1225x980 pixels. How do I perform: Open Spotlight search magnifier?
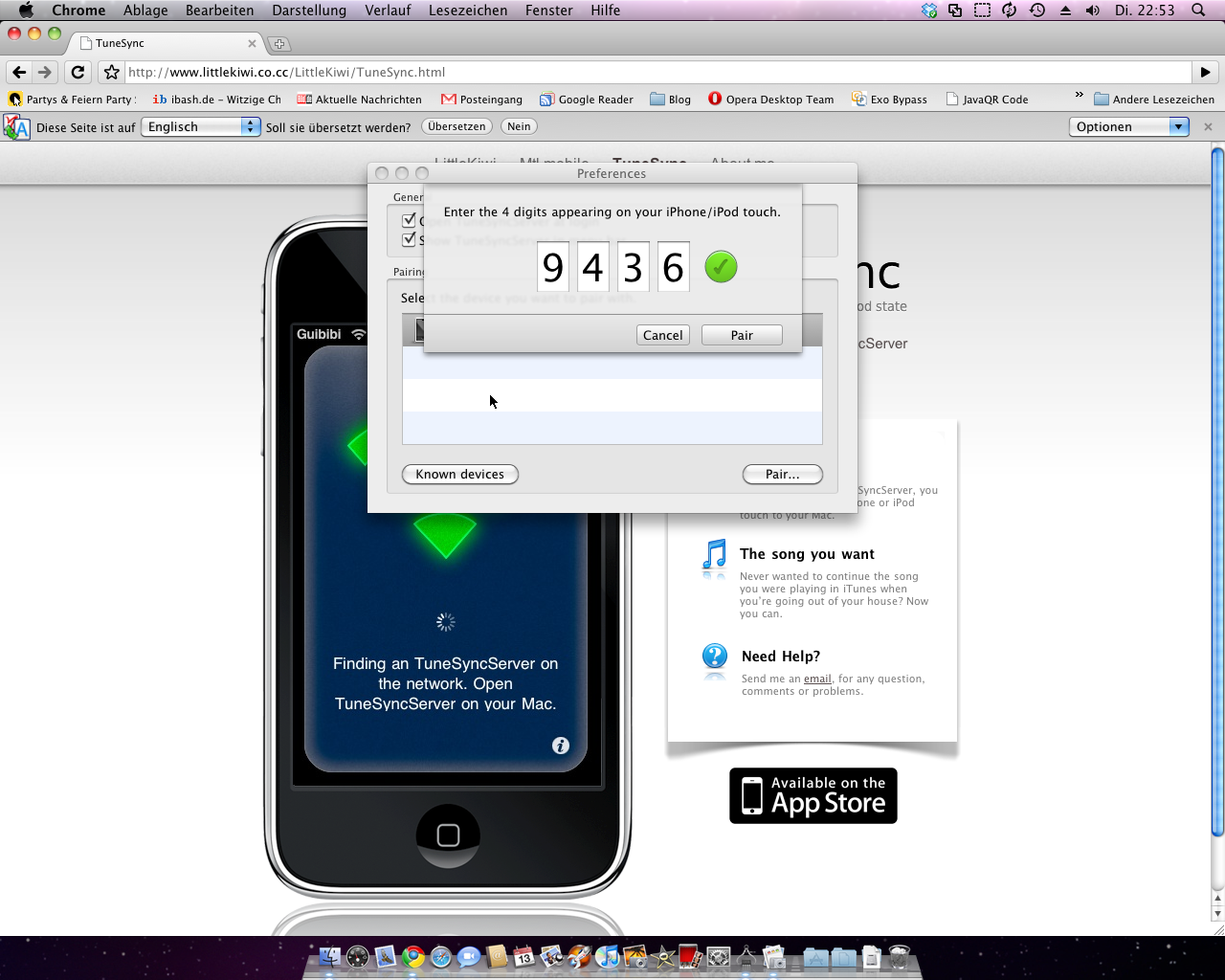[x=1198, y=11]
